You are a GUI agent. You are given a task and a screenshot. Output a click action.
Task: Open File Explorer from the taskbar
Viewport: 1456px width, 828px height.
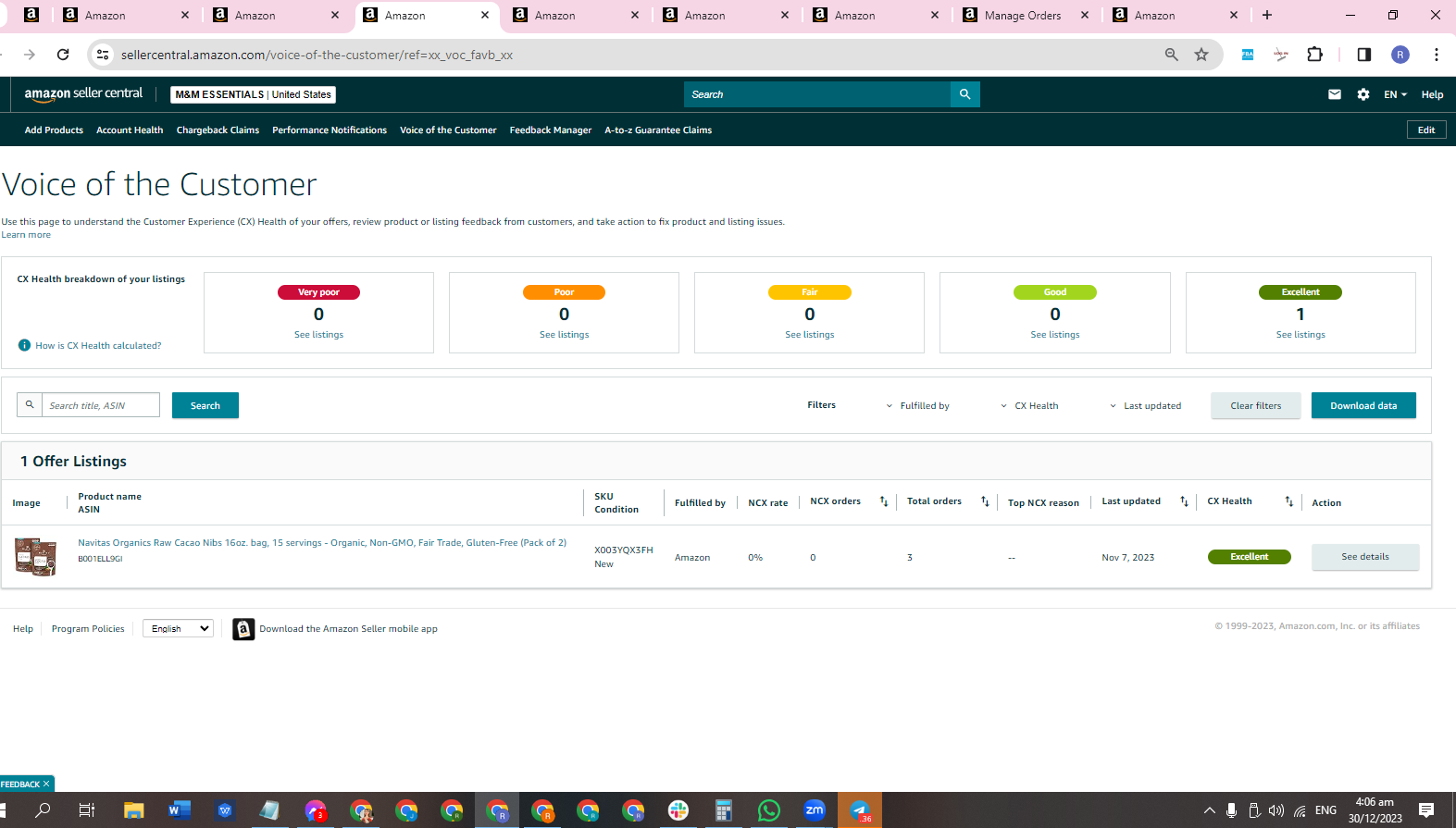134,810
